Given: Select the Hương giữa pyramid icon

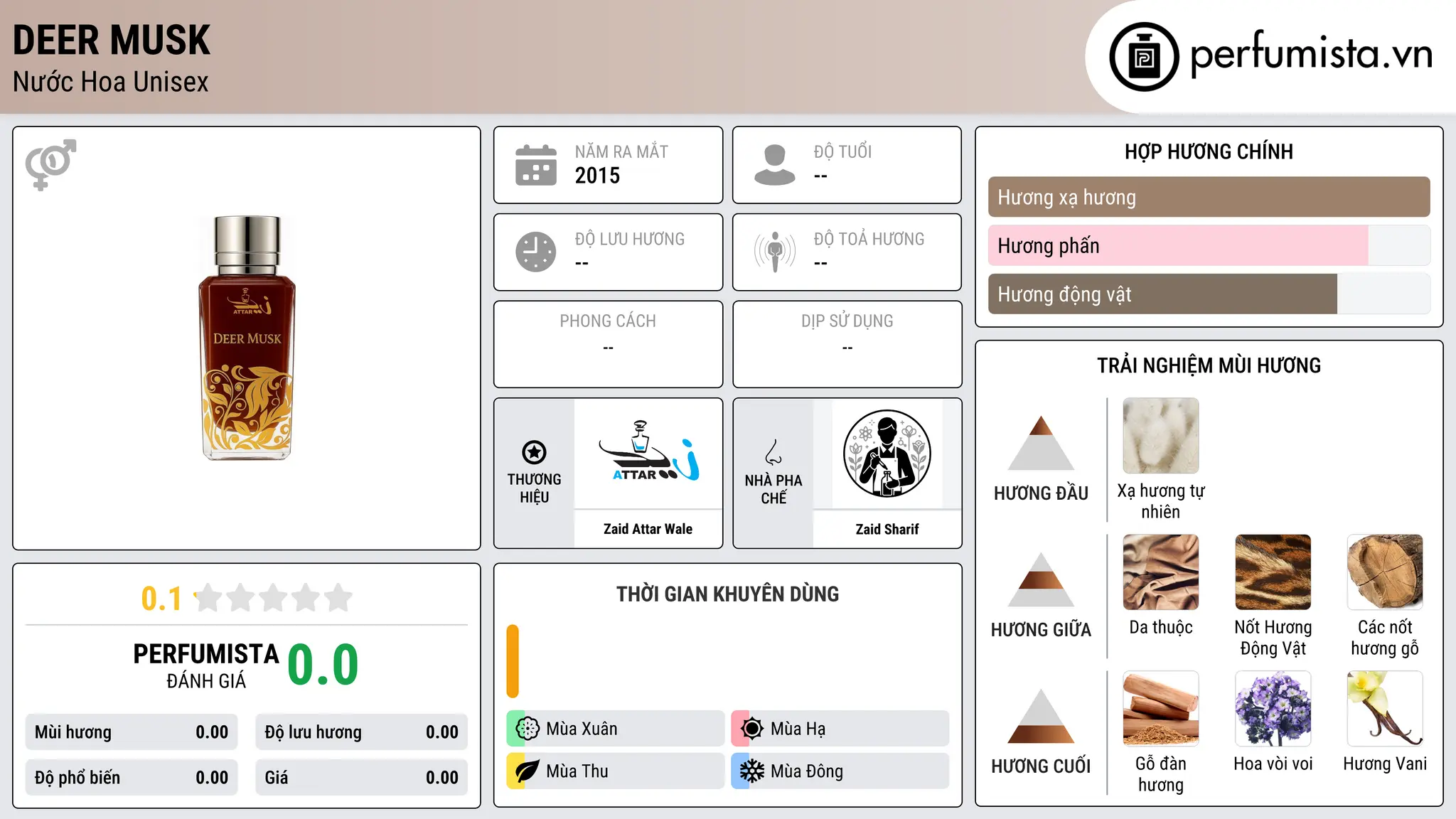Looking at the screenshot, I should click(1041, 579).
